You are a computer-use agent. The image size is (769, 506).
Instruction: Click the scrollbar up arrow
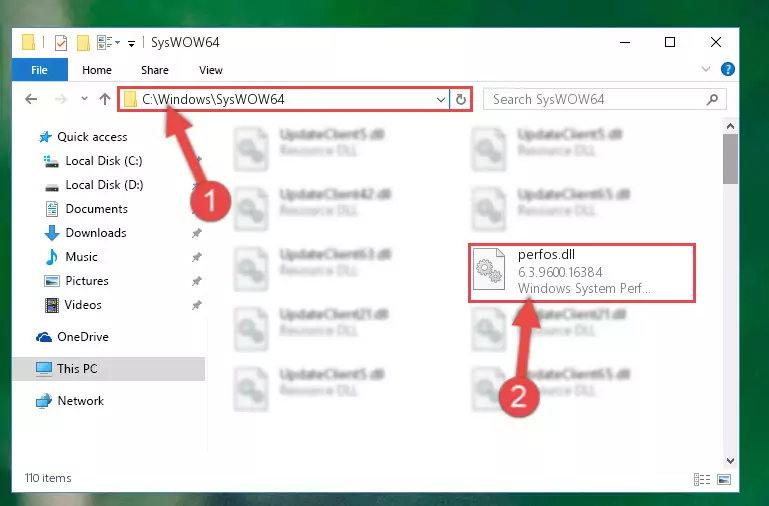tap(730, 126)
